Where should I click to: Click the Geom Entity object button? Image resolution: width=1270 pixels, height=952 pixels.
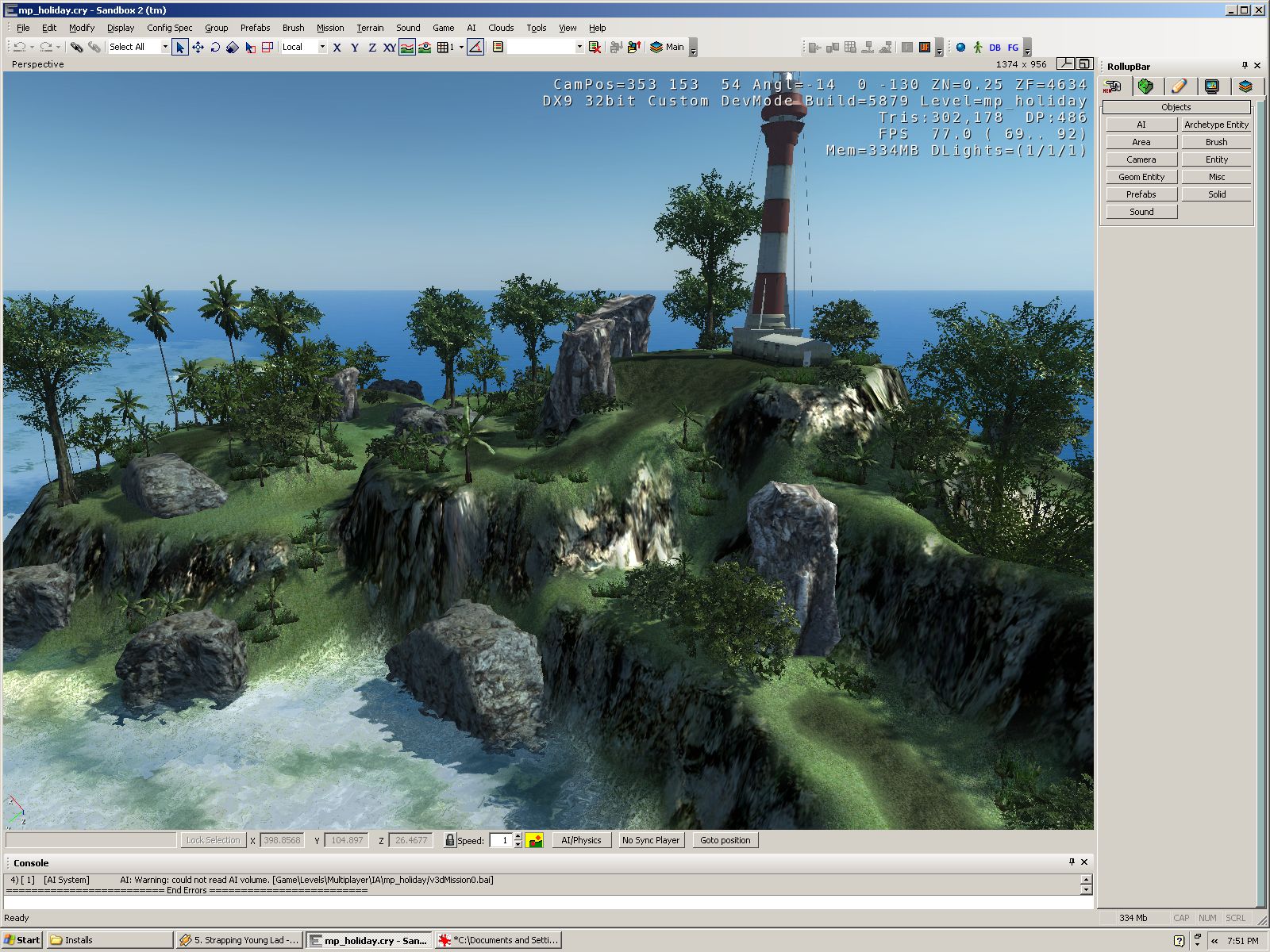point(1141,177)
